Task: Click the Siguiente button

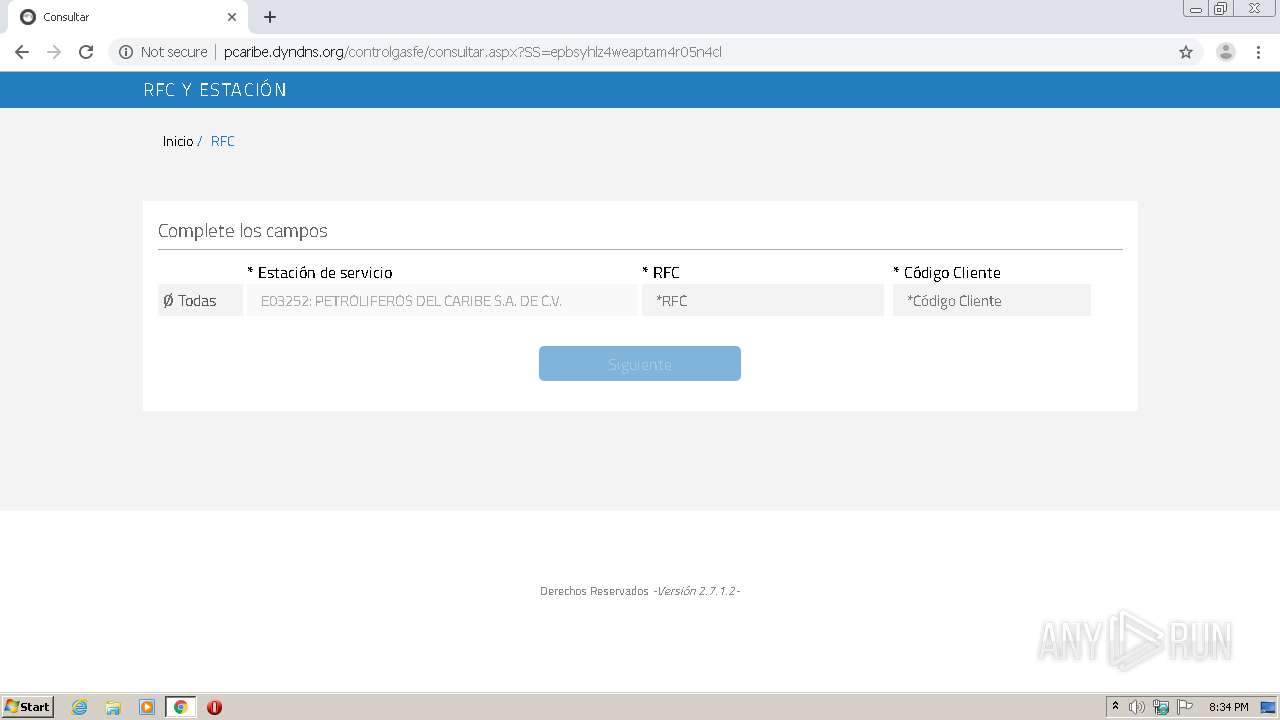Action: [640, 364]
